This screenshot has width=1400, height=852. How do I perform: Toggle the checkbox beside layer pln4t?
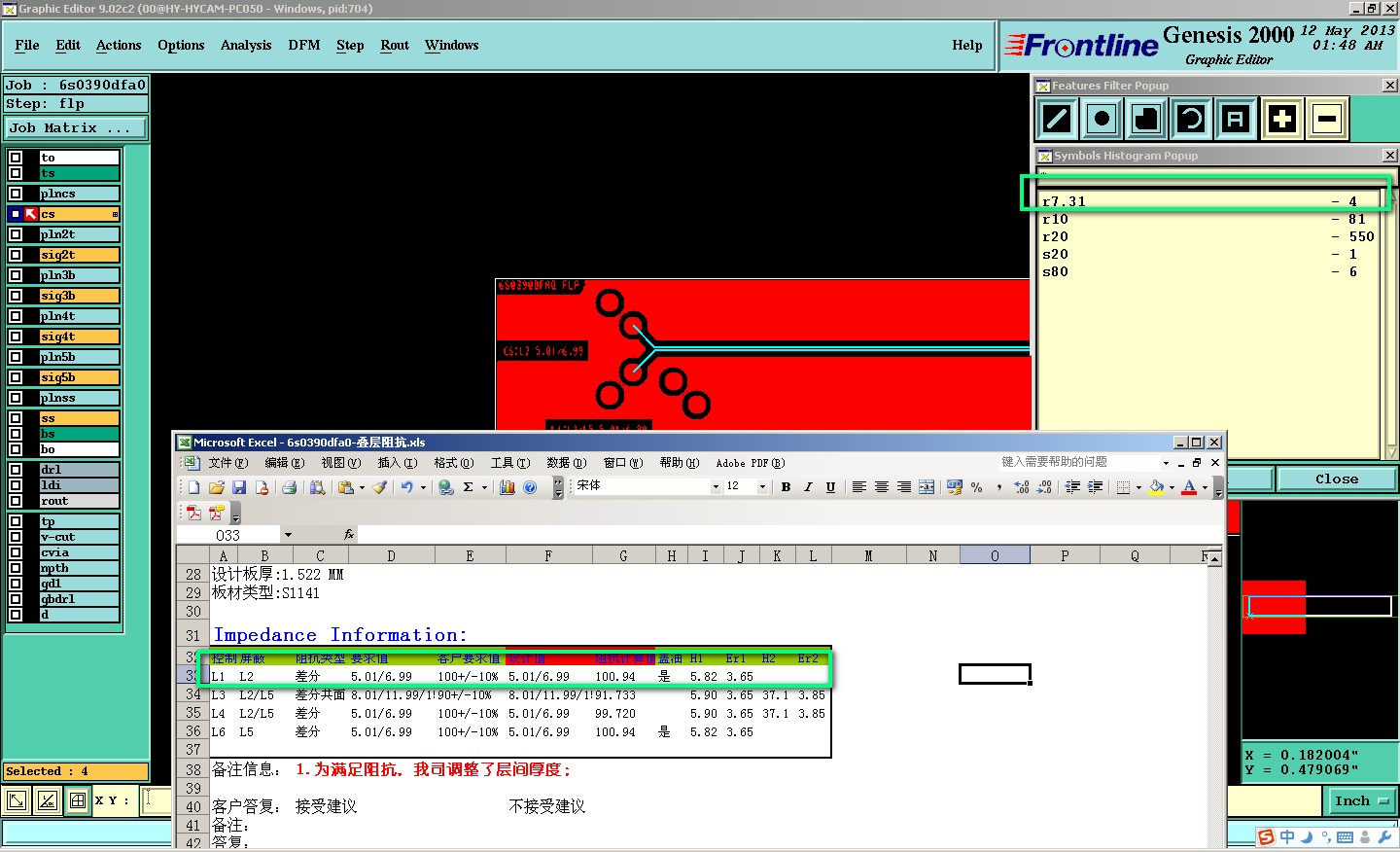[x=16, y=316]
